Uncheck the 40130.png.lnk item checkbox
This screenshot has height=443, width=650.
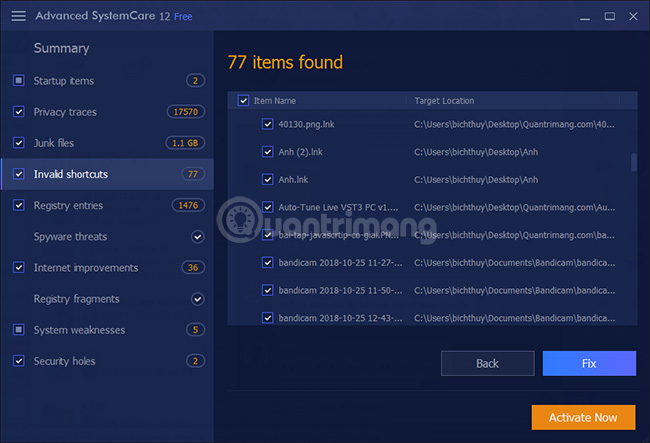tap(268, 124)
